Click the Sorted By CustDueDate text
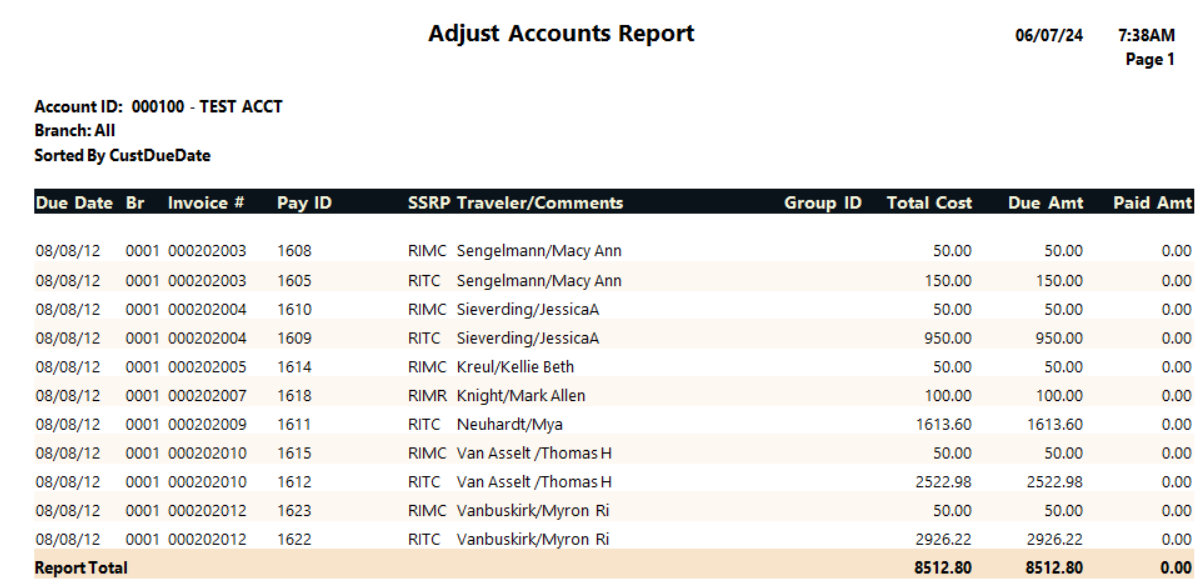Screen dimensions: 1202x584 (x=123, y=155)
